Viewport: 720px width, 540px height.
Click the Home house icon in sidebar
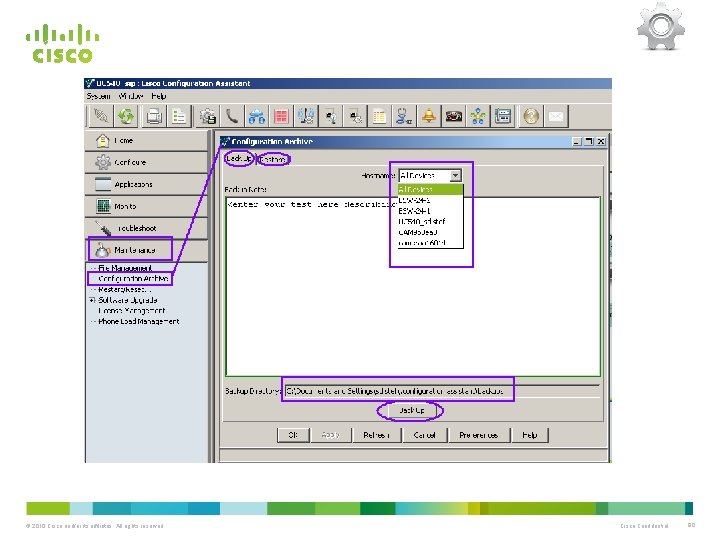tap(102, 140)
